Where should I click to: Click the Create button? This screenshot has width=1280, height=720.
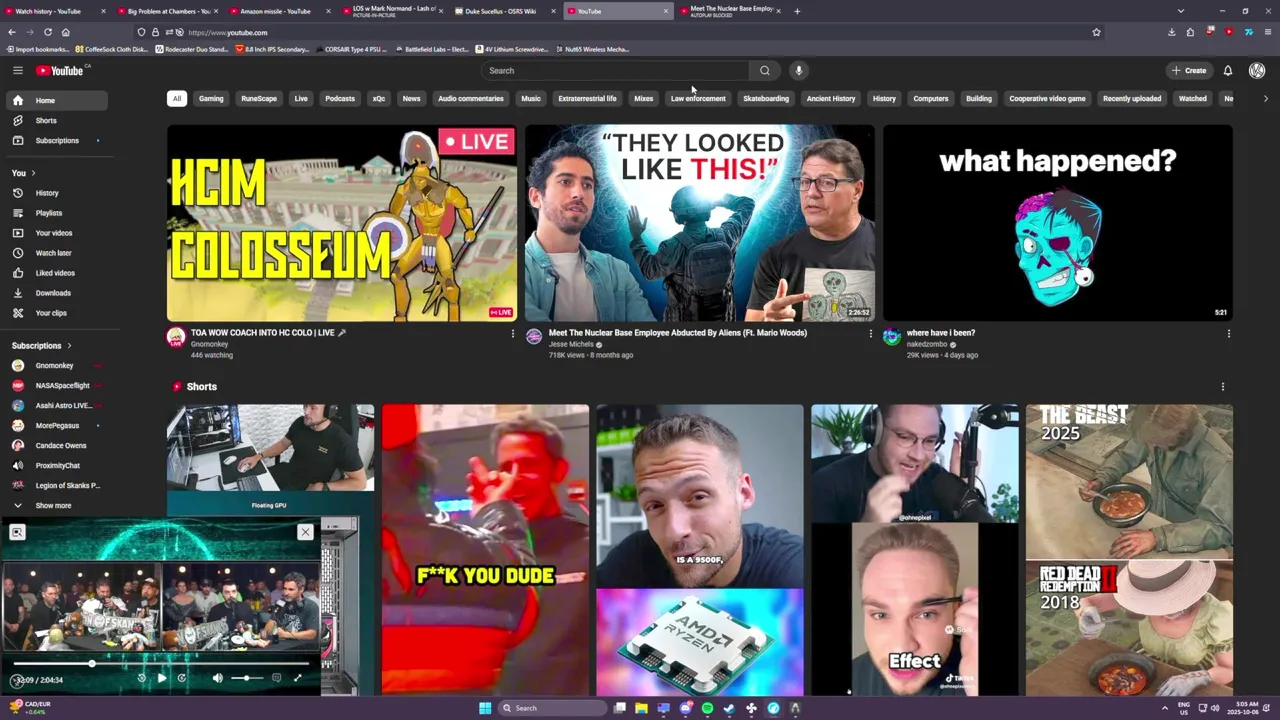pos(1190,70)
